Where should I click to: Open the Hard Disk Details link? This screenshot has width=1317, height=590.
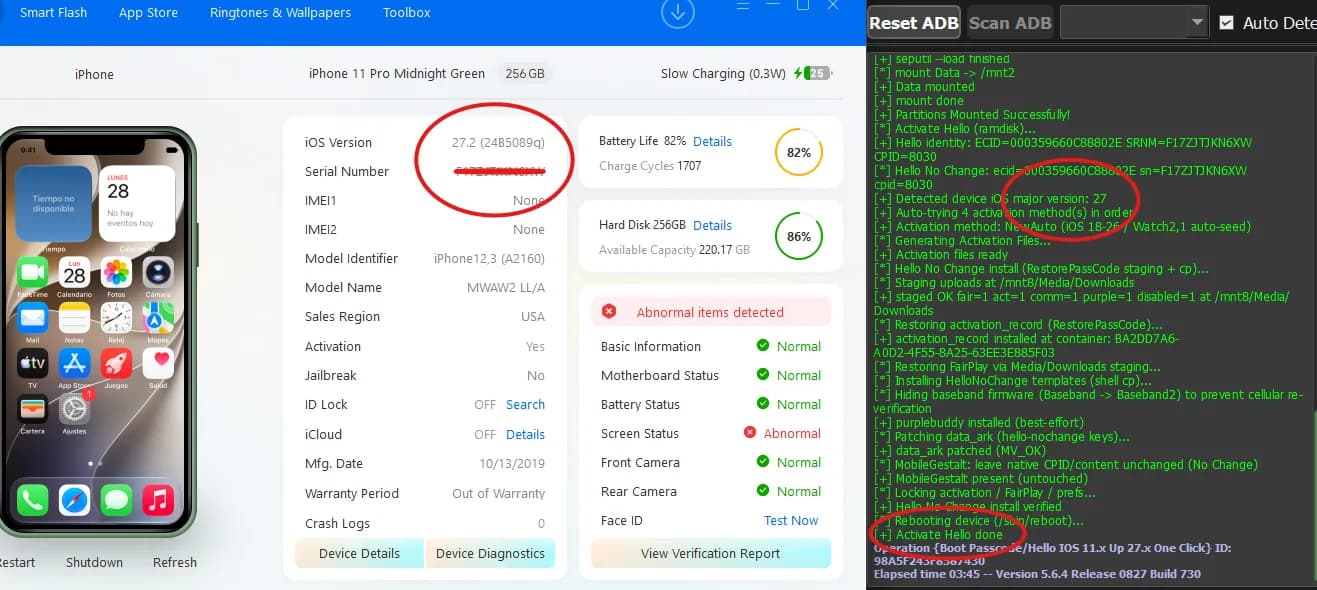[x=712, y=225]
